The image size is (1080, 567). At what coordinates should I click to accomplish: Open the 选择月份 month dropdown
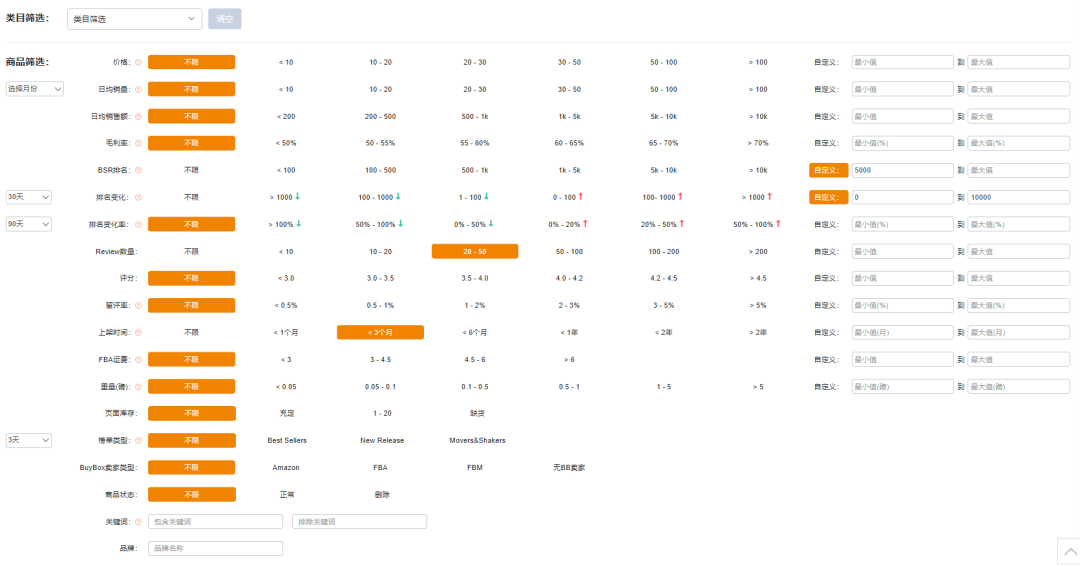point(34,89)
